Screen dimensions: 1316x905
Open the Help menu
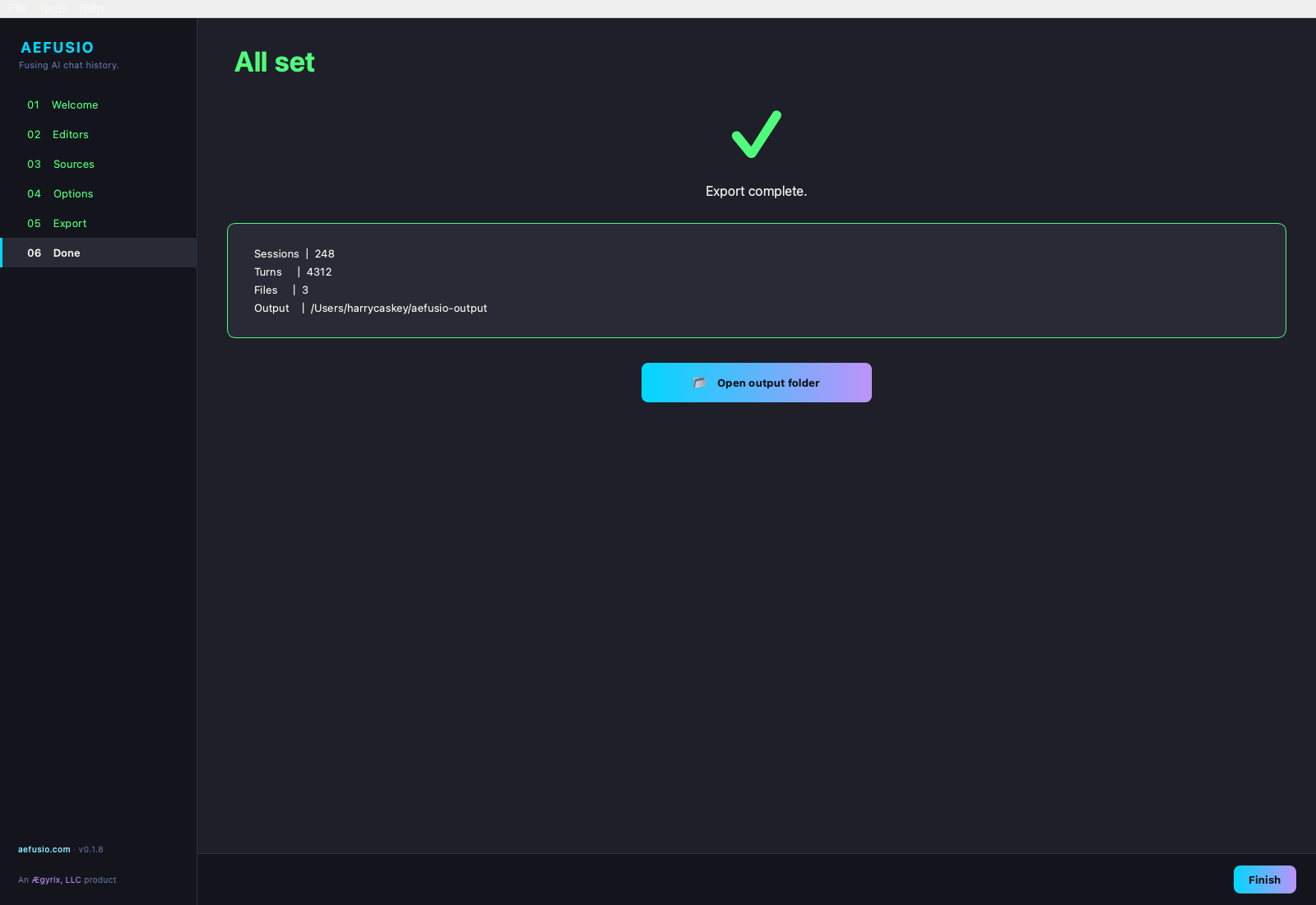click(x=91, y=8)
